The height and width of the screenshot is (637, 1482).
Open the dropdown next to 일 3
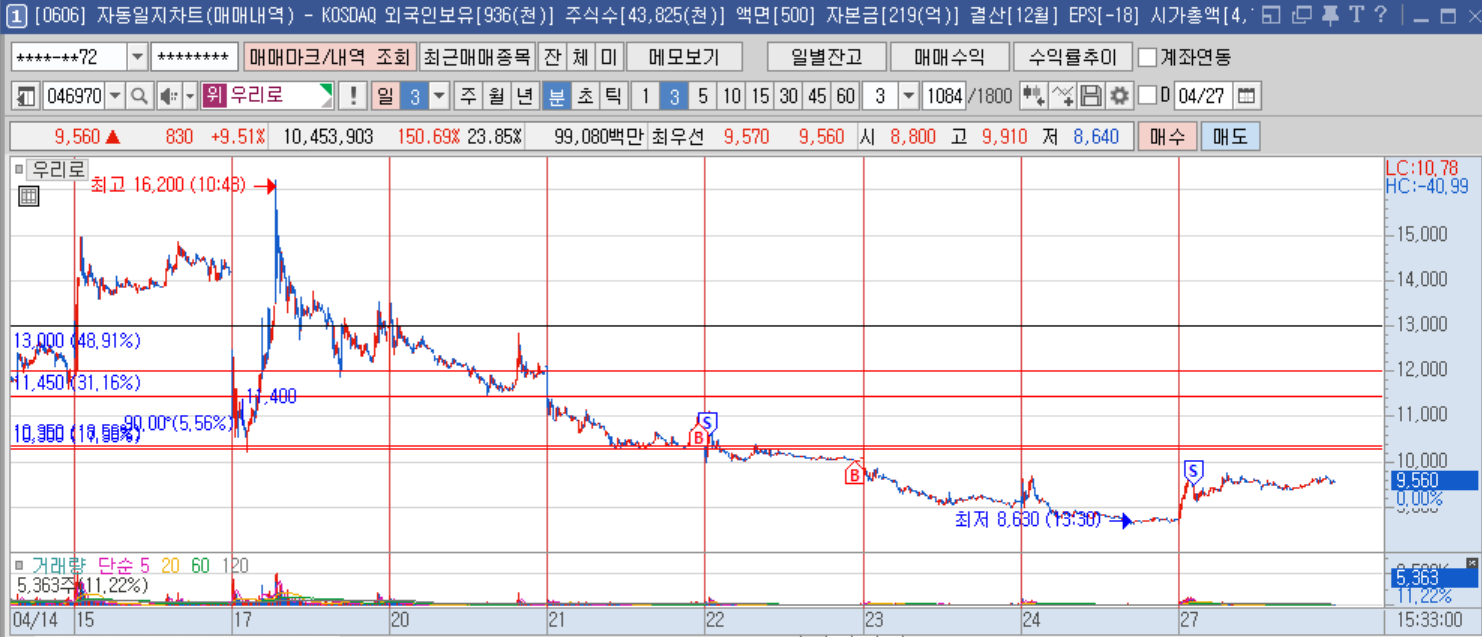(439, 96)
